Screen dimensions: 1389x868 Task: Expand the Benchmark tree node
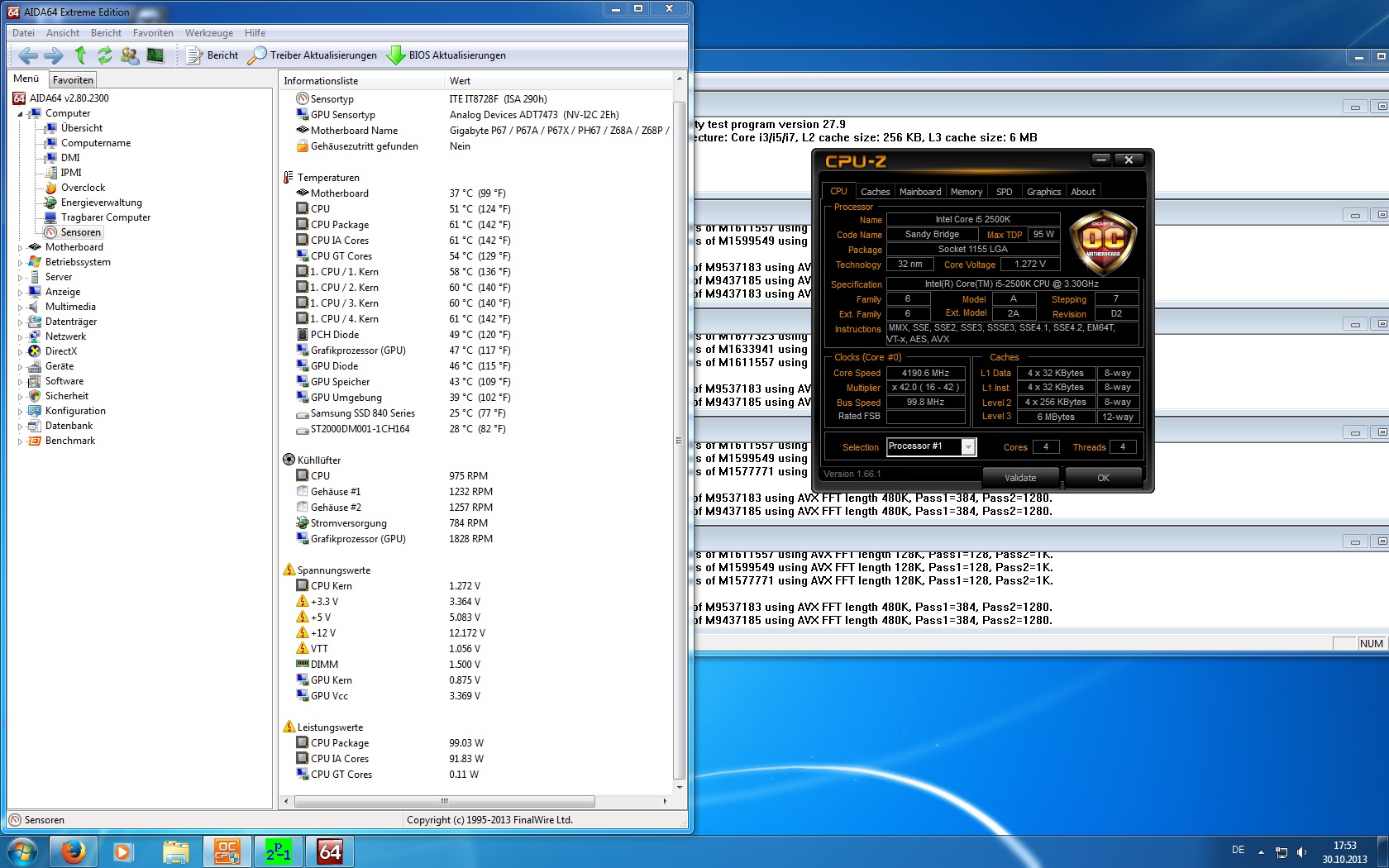[21, 441]
